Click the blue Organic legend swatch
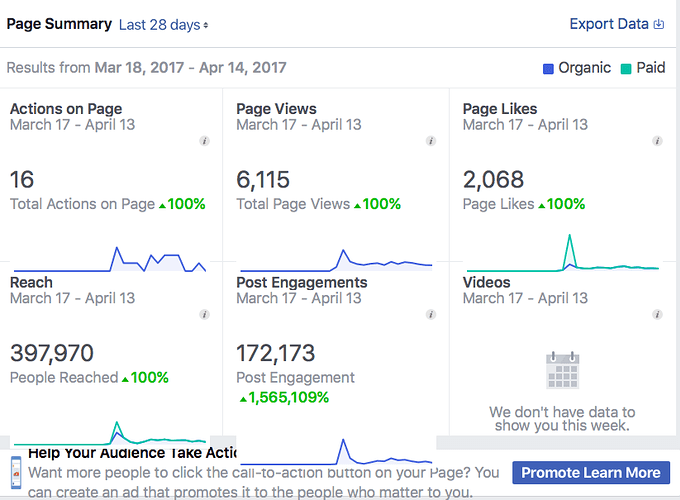 tap(547, 69)
